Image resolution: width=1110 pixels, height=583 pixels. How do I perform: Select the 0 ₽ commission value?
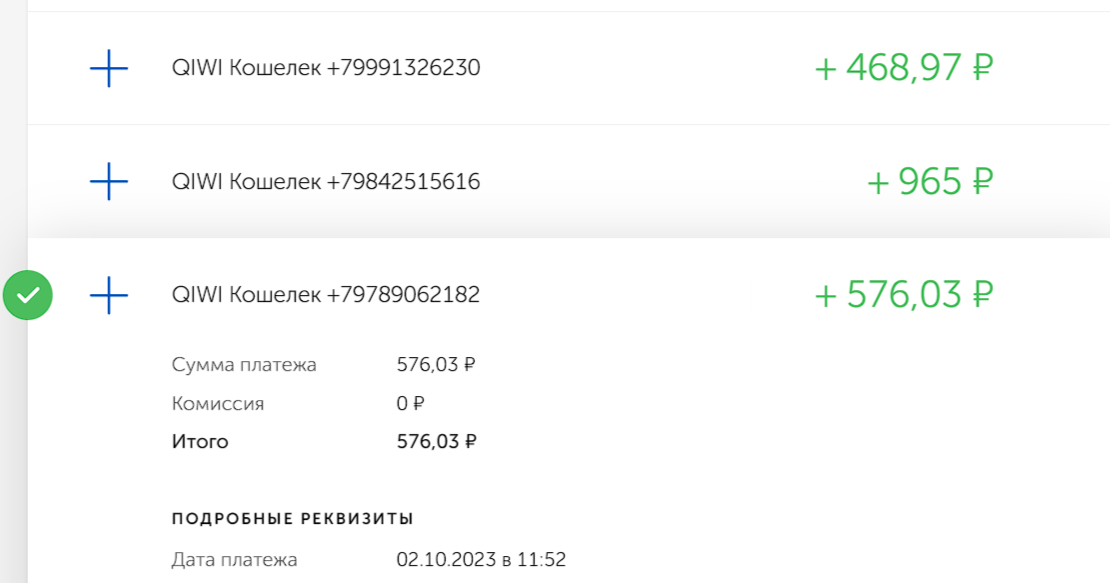pyautogui.click(x=410, y=404)
